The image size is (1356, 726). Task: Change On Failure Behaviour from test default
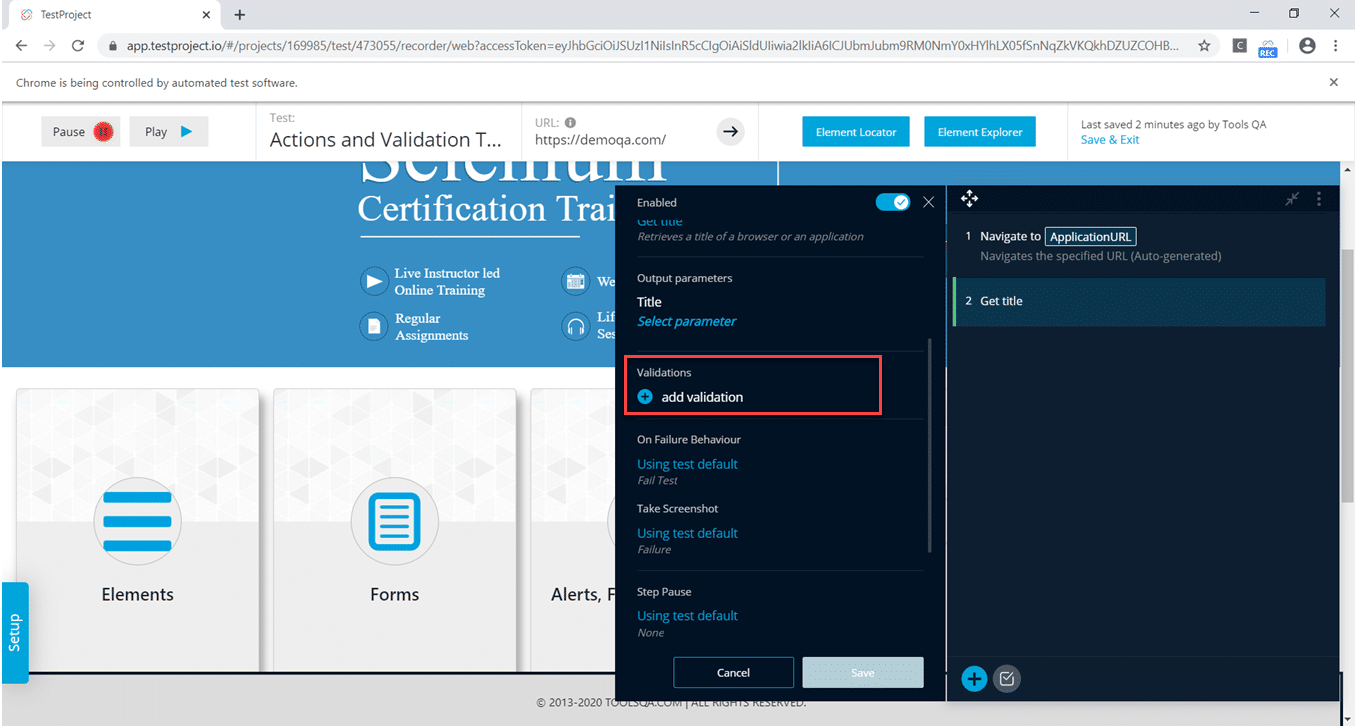[687, 464]
